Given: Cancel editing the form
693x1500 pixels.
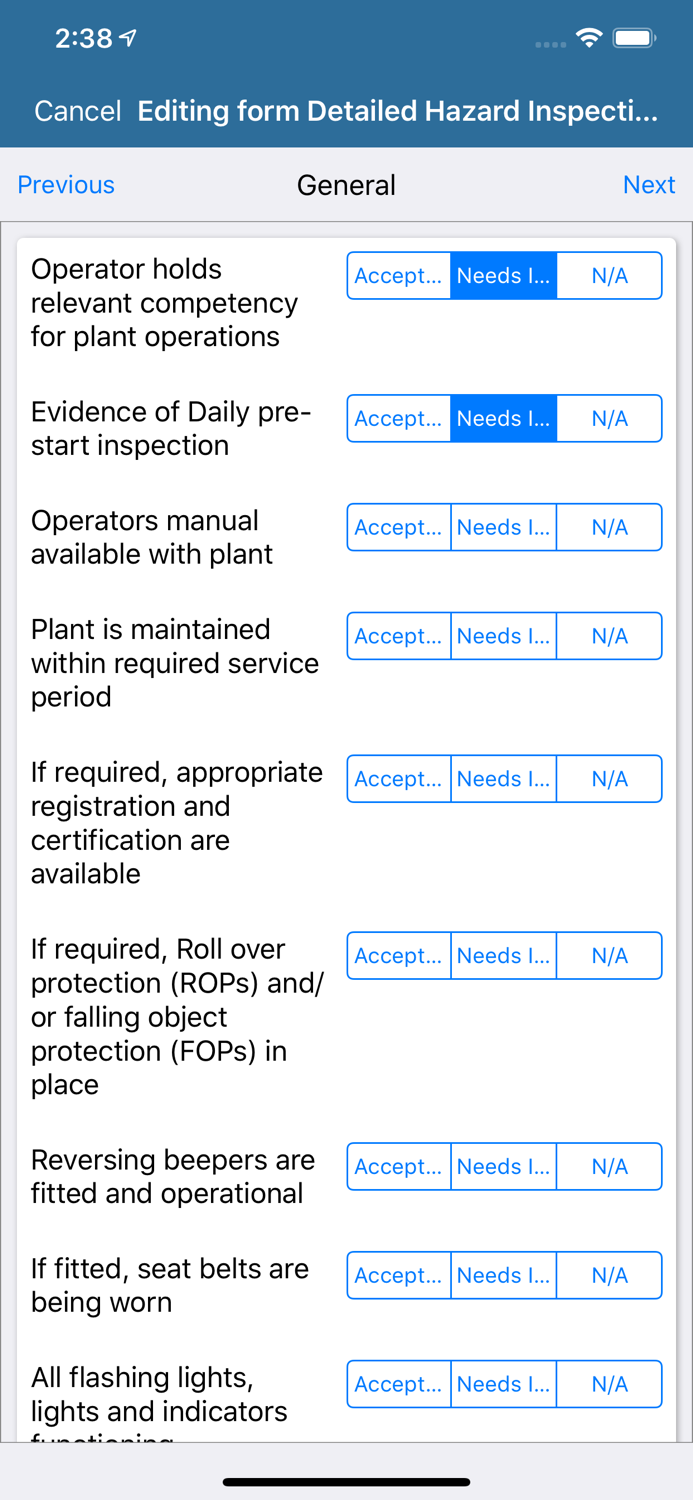Looking at the screenshot, I should (x=77, y=111).
